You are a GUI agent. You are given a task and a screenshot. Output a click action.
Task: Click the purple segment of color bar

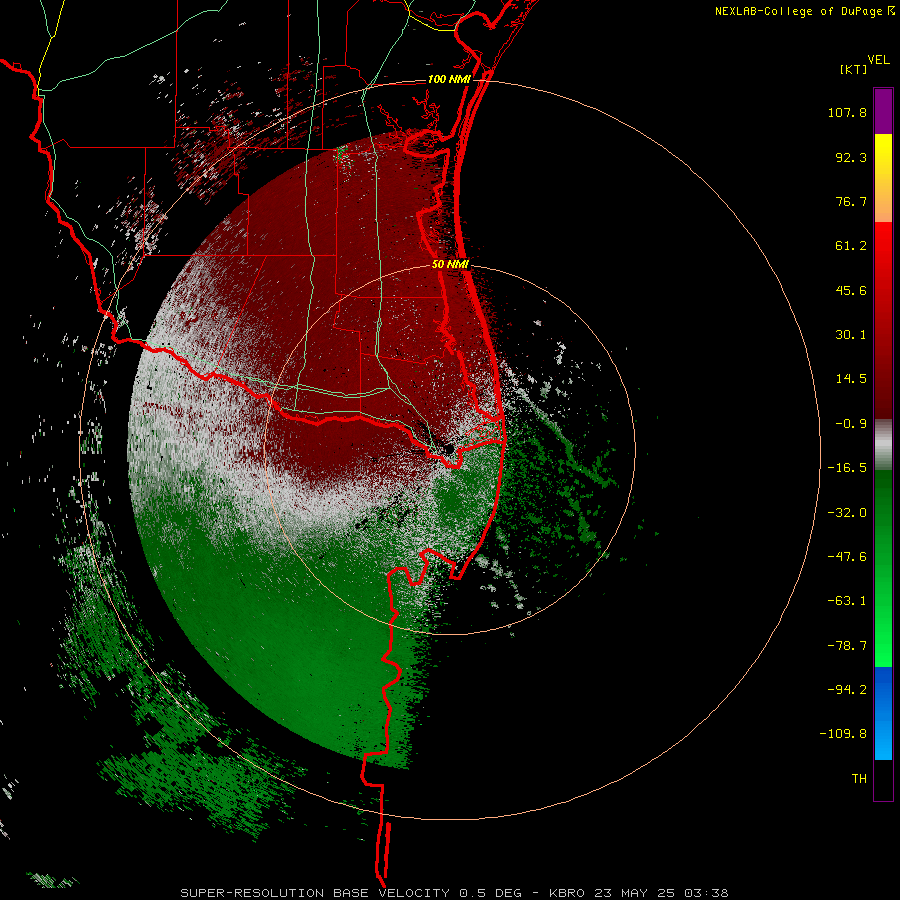[883, 111]
